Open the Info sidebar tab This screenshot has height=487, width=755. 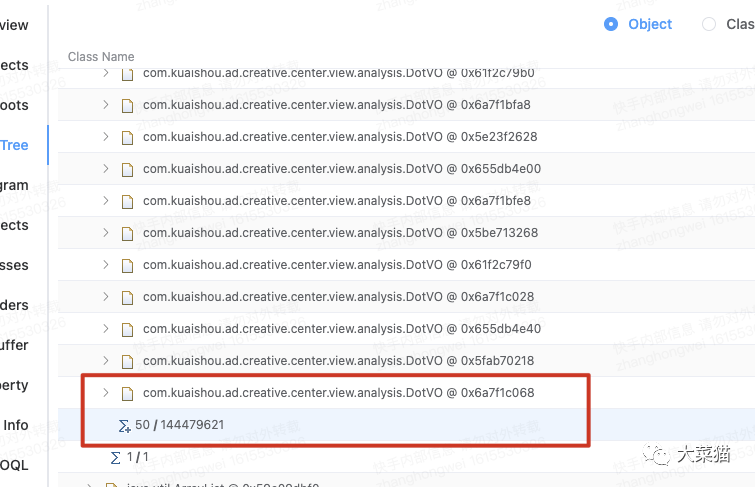pyautogui.click(x=15, y=425)
